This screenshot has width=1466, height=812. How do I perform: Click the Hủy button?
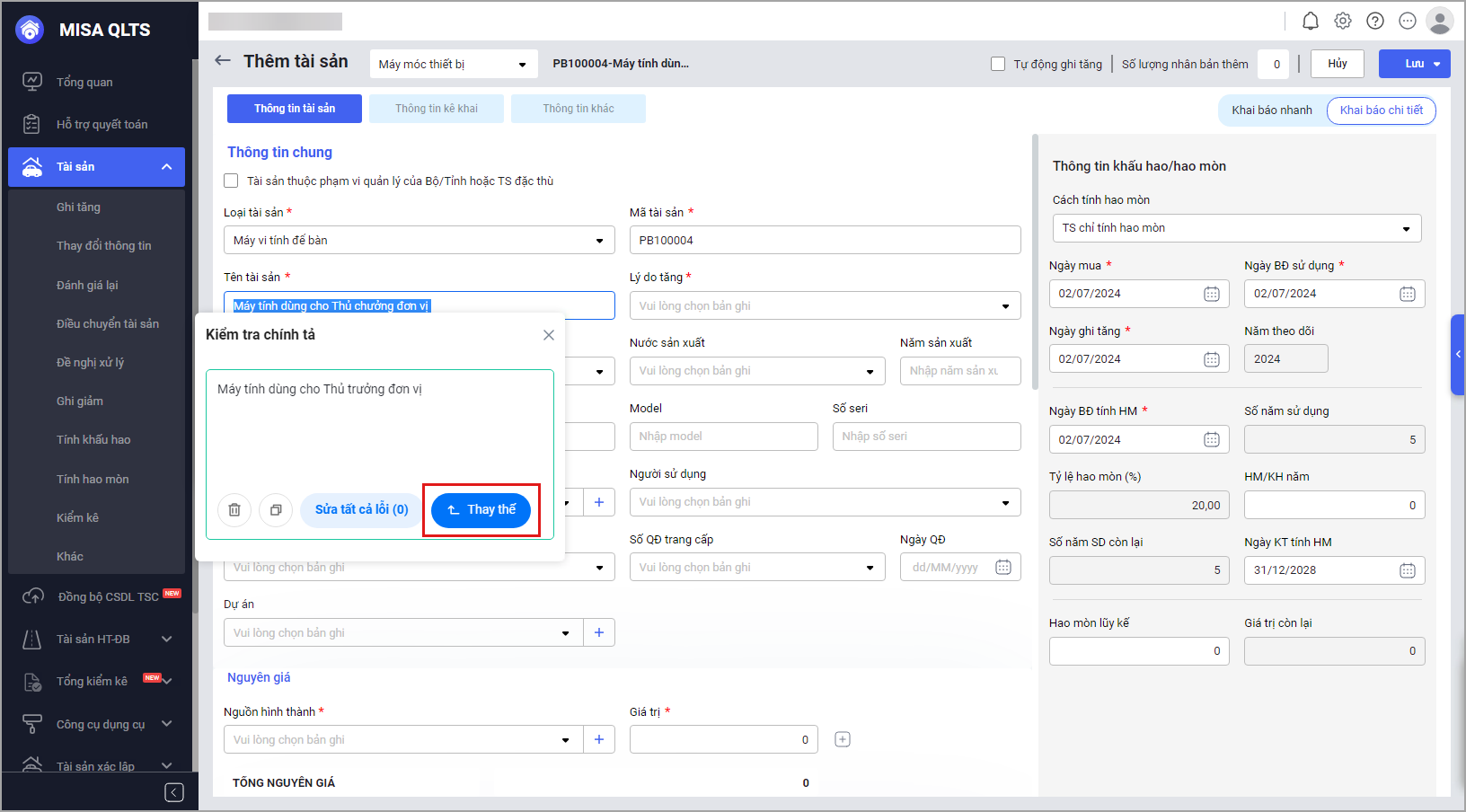tap(1337, 64)
